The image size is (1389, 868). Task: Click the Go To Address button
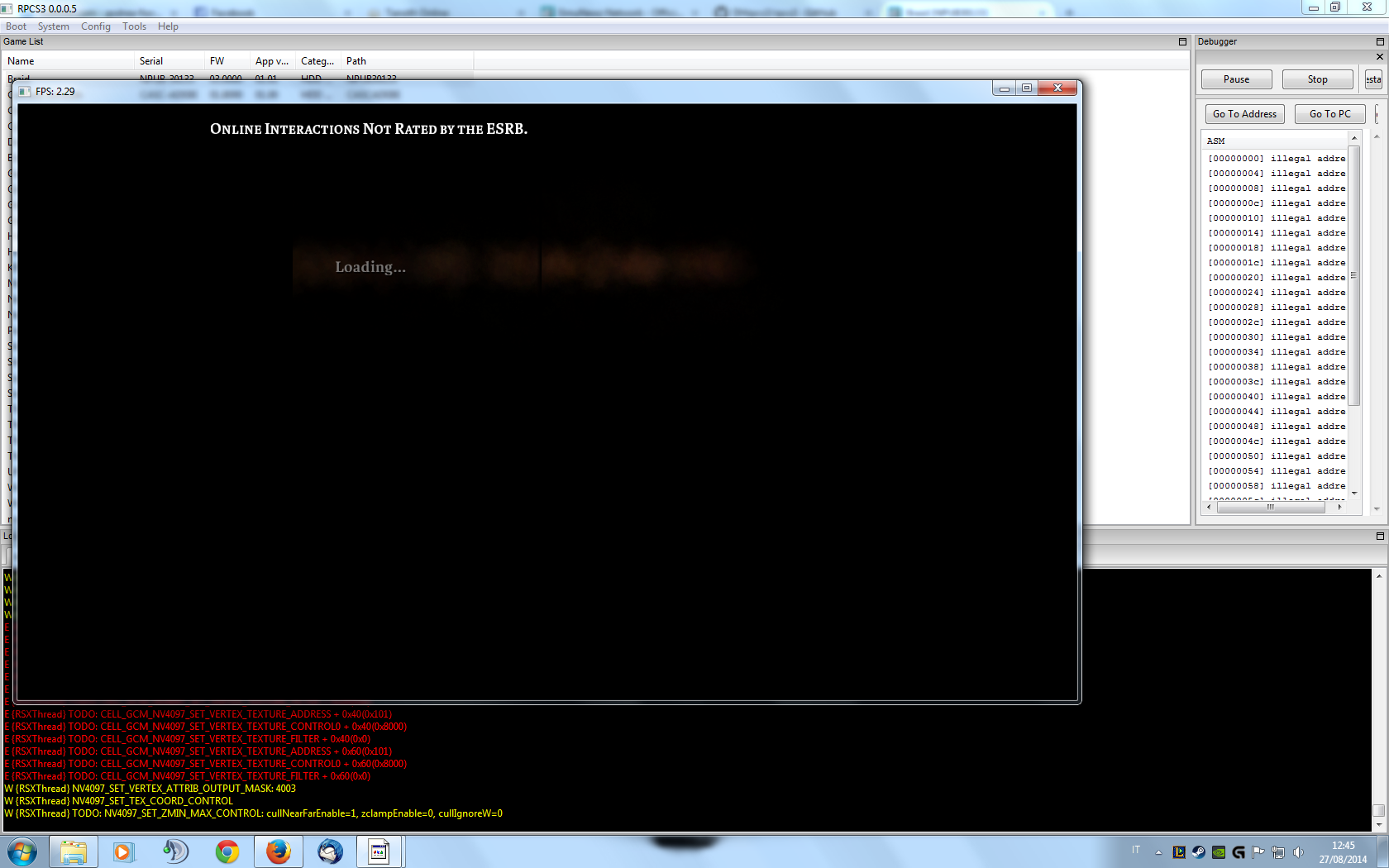pyautogui.click(x=1244, y=114)
